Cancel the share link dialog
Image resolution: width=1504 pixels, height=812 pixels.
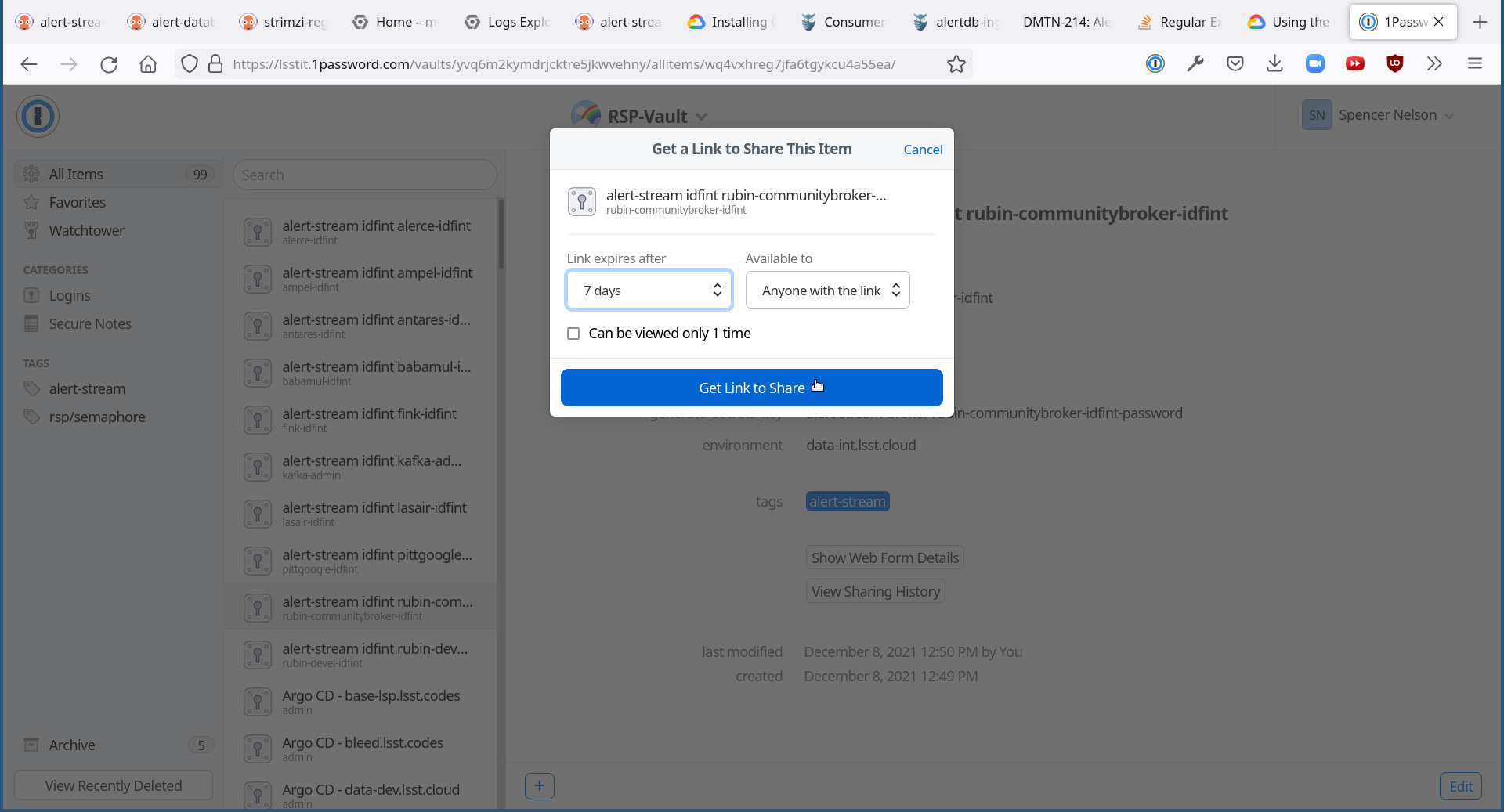923,150
